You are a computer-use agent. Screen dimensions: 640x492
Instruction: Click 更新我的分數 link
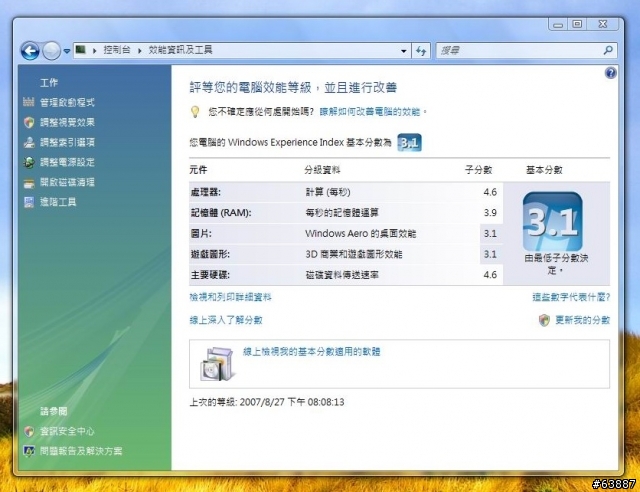[x=582, y=320]
